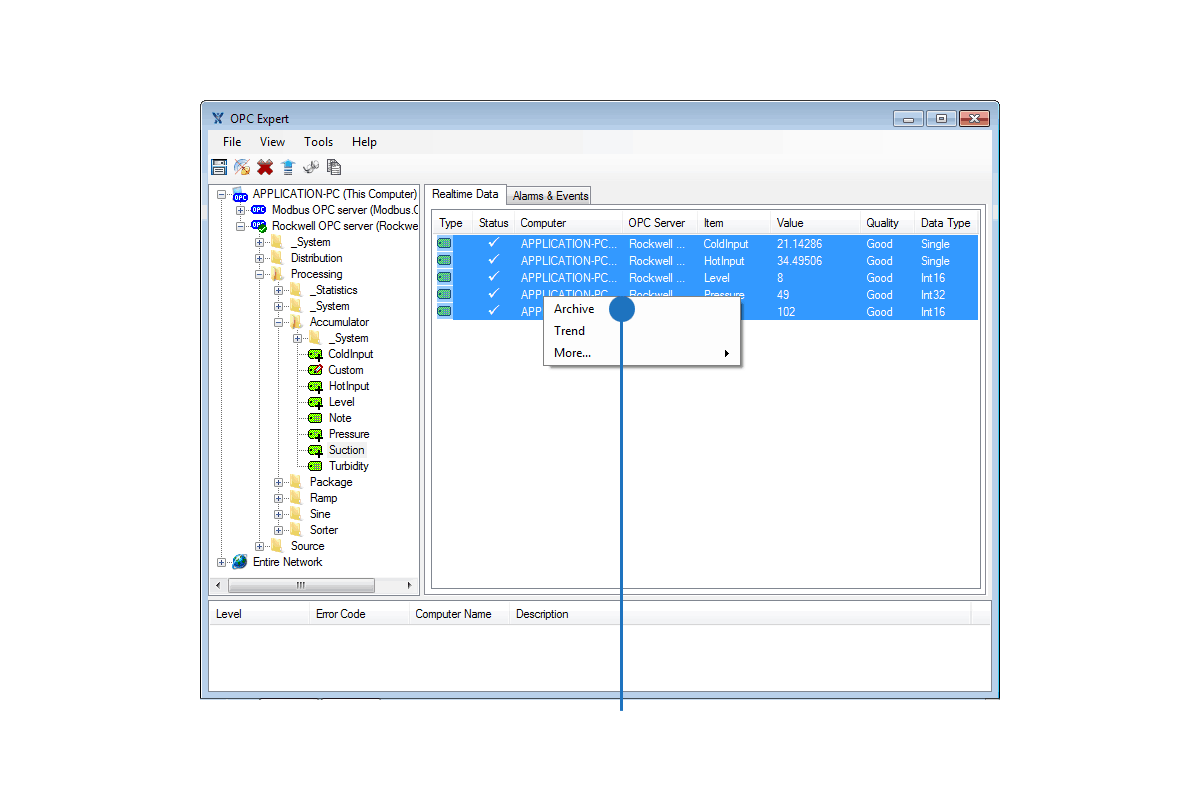Click the Suction tag icon in tree
This screenshot has width=1200, height=800.
tap(315, 450)
